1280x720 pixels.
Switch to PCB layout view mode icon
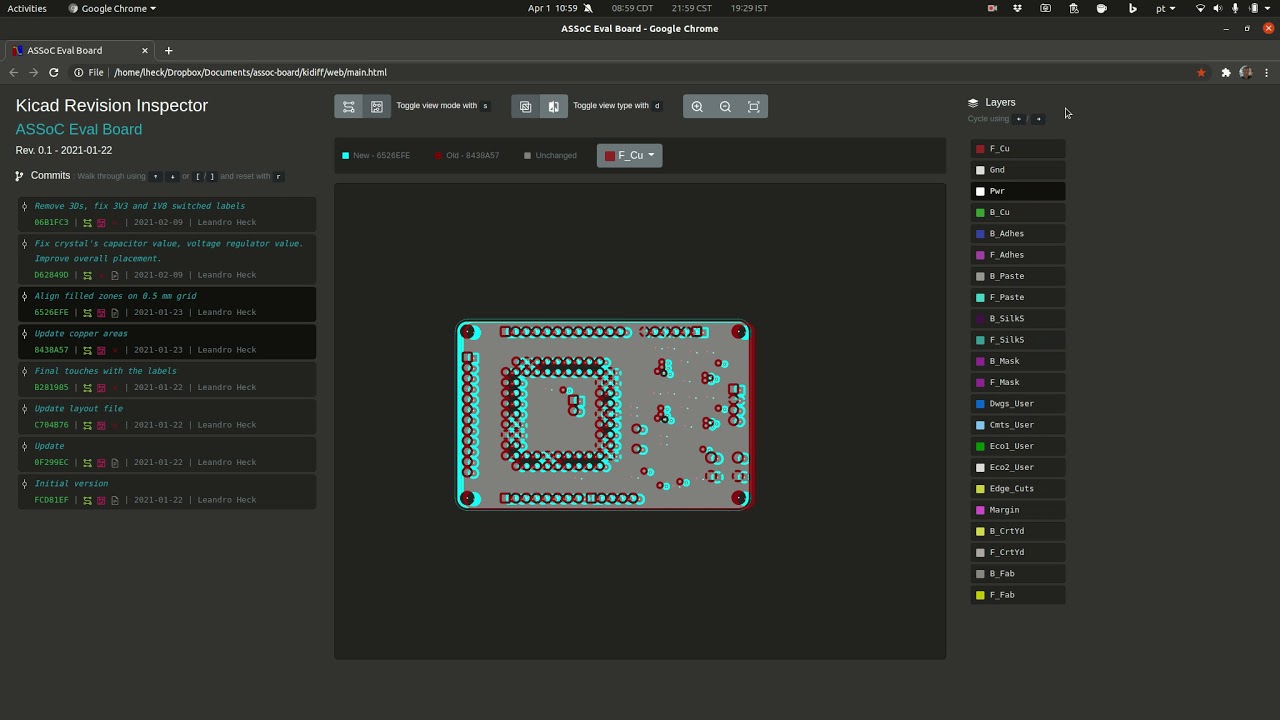377,106
